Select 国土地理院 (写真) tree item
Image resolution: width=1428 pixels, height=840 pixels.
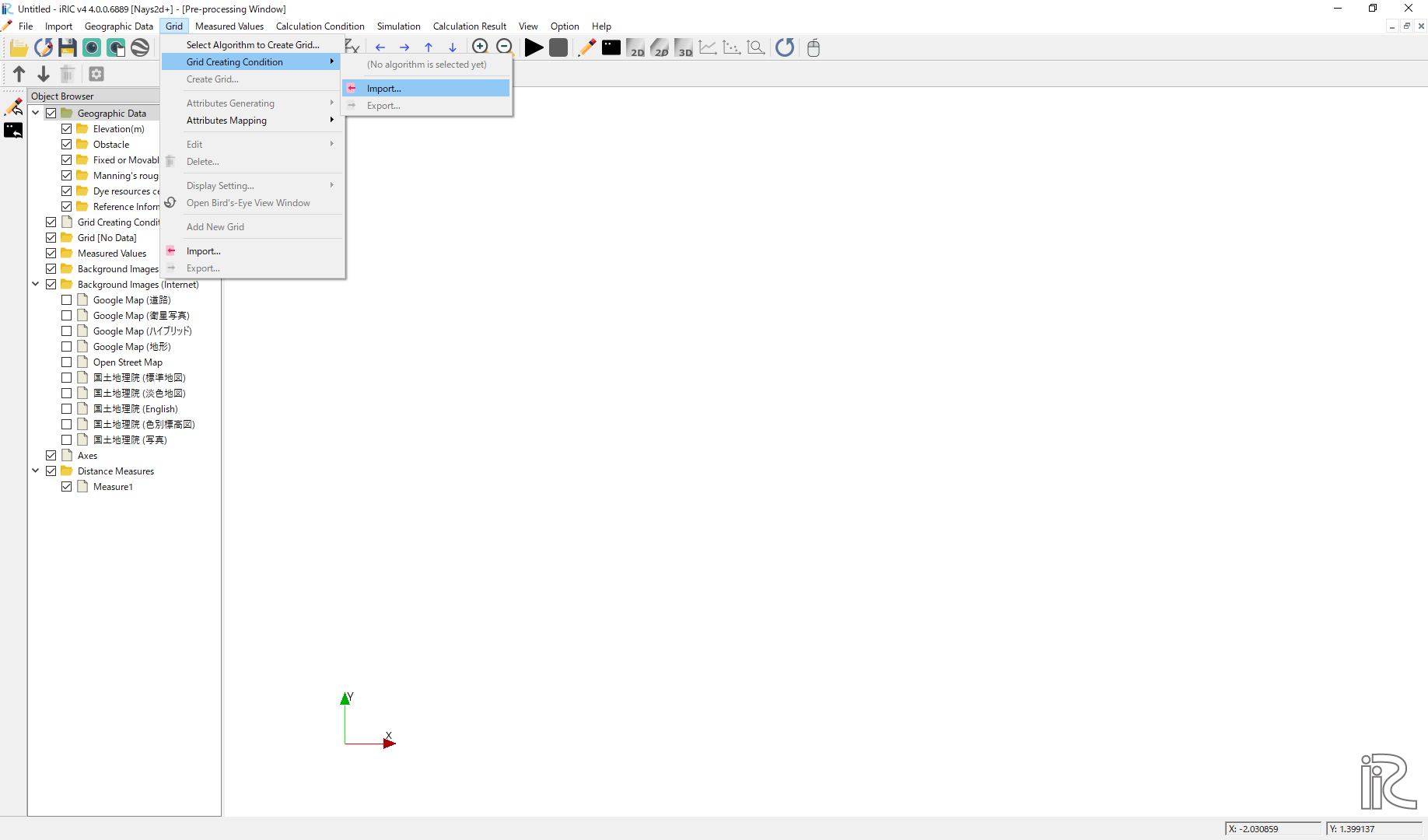click(130, 440)
